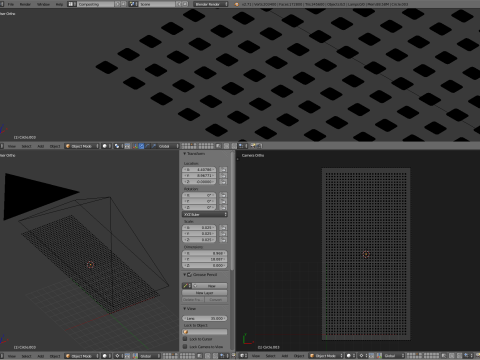Toggle lock on Location Z
This screenshot has width=480, height=360.
[x=223, y=182]
